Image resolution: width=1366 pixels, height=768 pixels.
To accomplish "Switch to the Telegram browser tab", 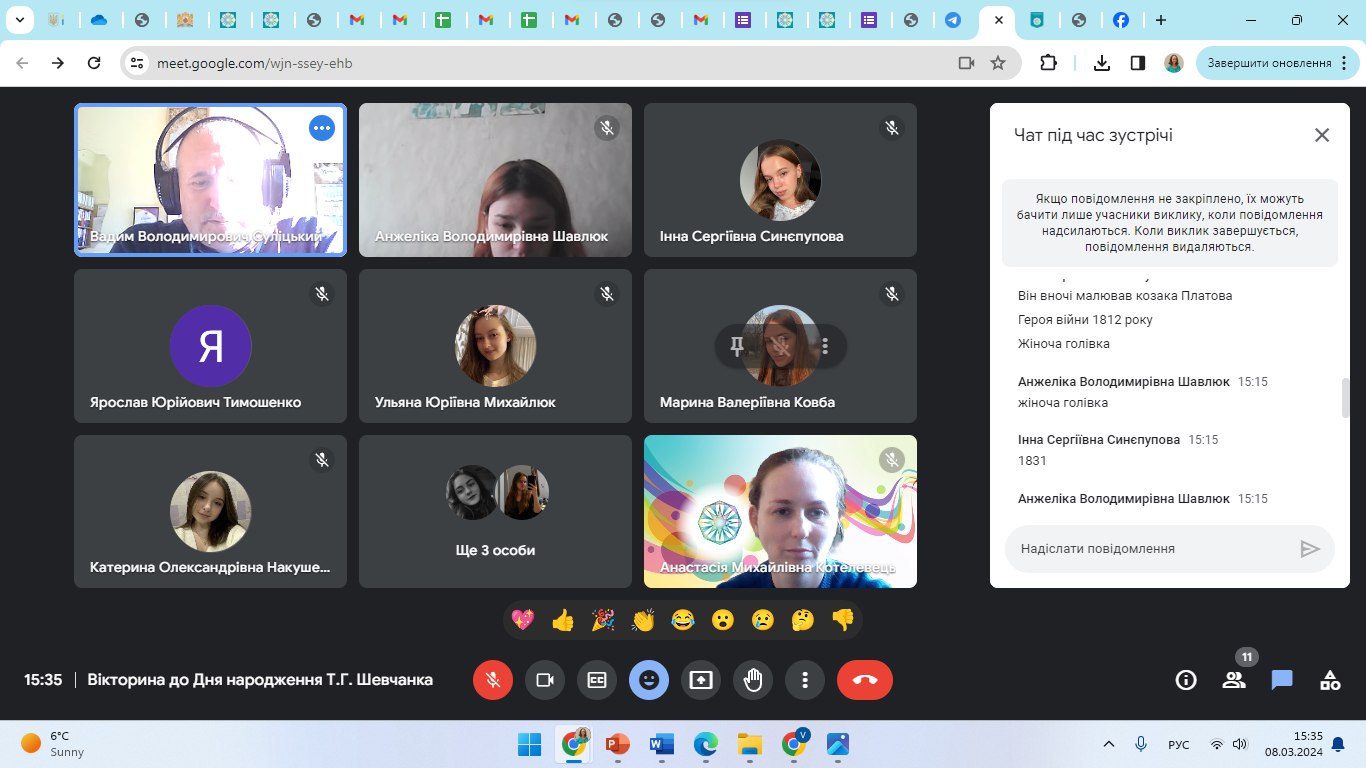I will pos(953,20).
